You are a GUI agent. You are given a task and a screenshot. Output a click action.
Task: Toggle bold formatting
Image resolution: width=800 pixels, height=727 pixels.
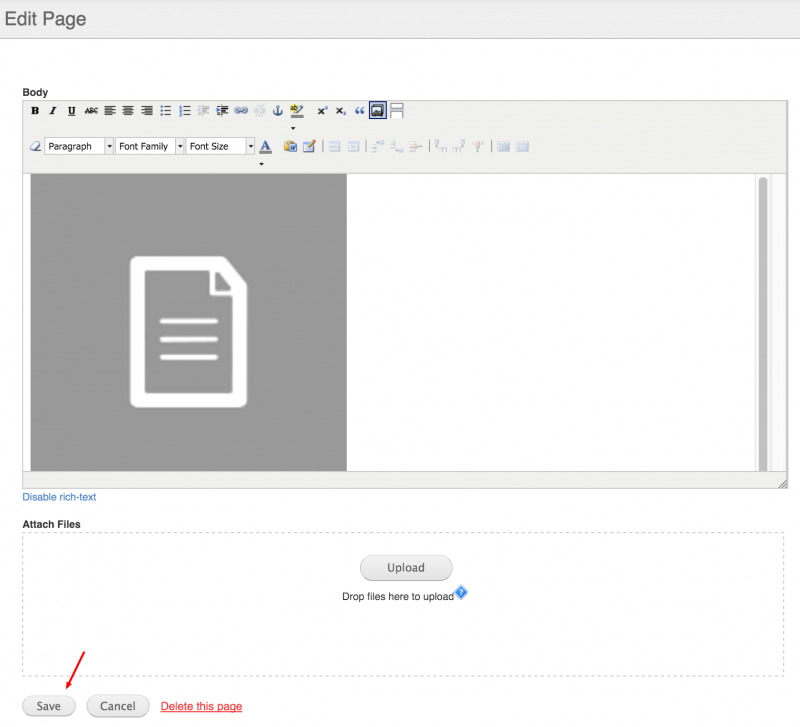click(35, 111)
